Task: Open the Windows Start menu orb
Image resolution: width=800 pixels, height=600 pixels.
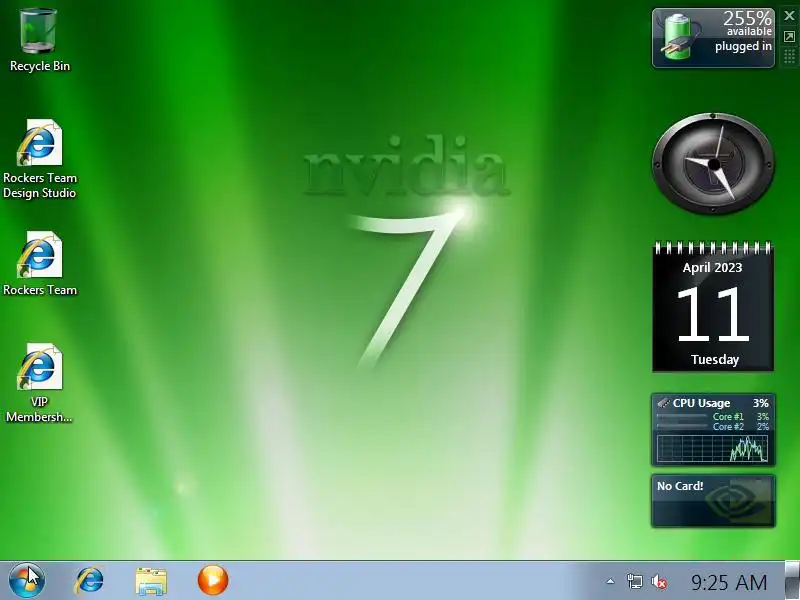Action: pyautogui.click(x=27, y=581)
